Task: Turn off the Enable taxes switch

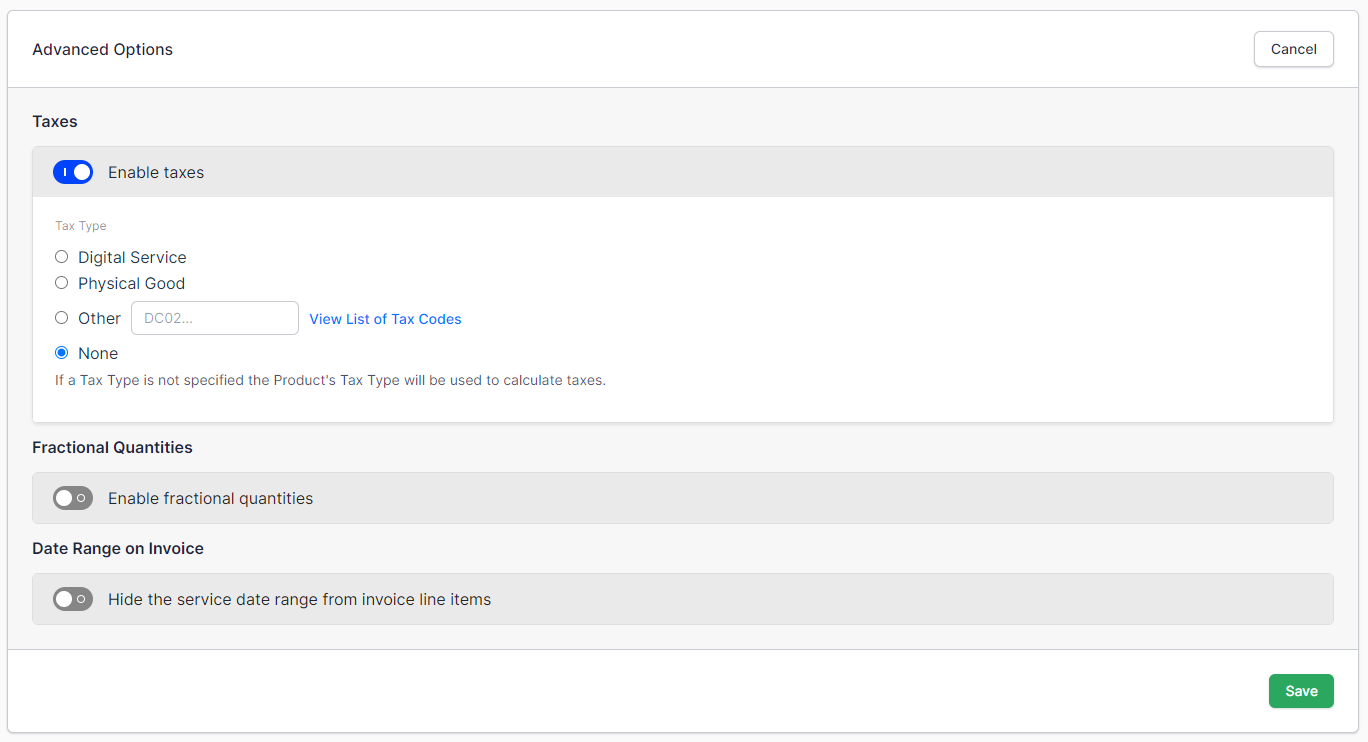Action: 73,172
